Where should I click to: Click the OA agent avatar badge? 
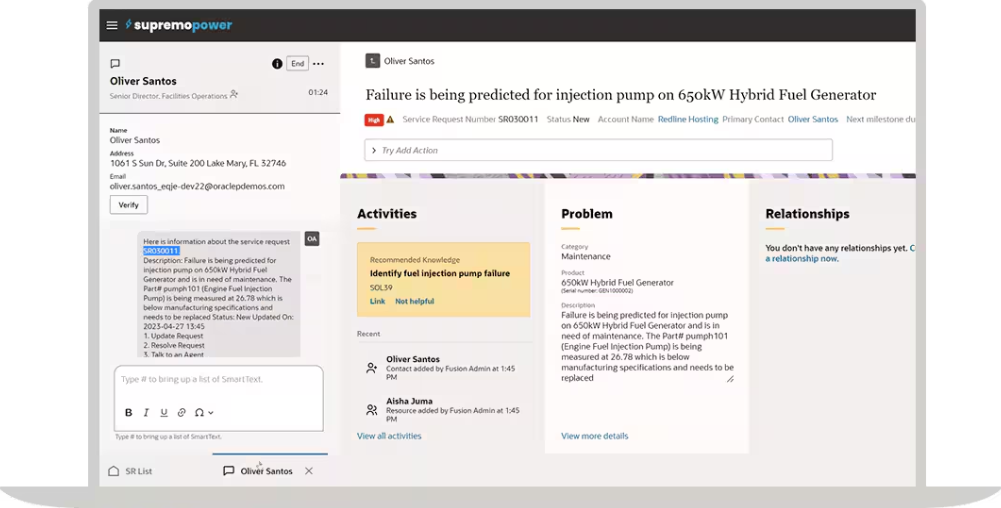[x=312, y=239]
